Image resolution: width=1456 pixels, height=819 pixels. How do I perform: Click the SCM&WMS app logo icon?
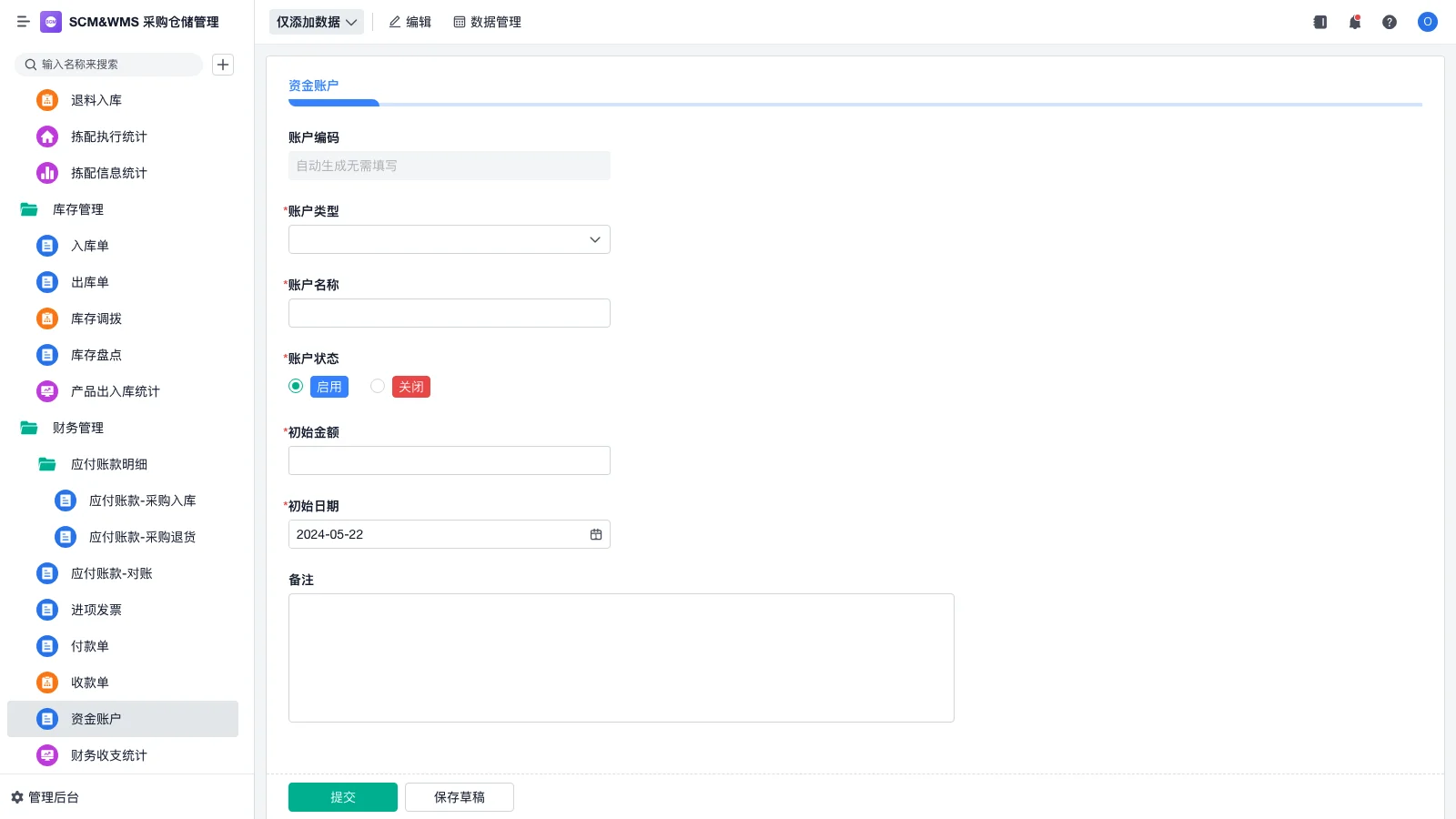click(51, 22)
